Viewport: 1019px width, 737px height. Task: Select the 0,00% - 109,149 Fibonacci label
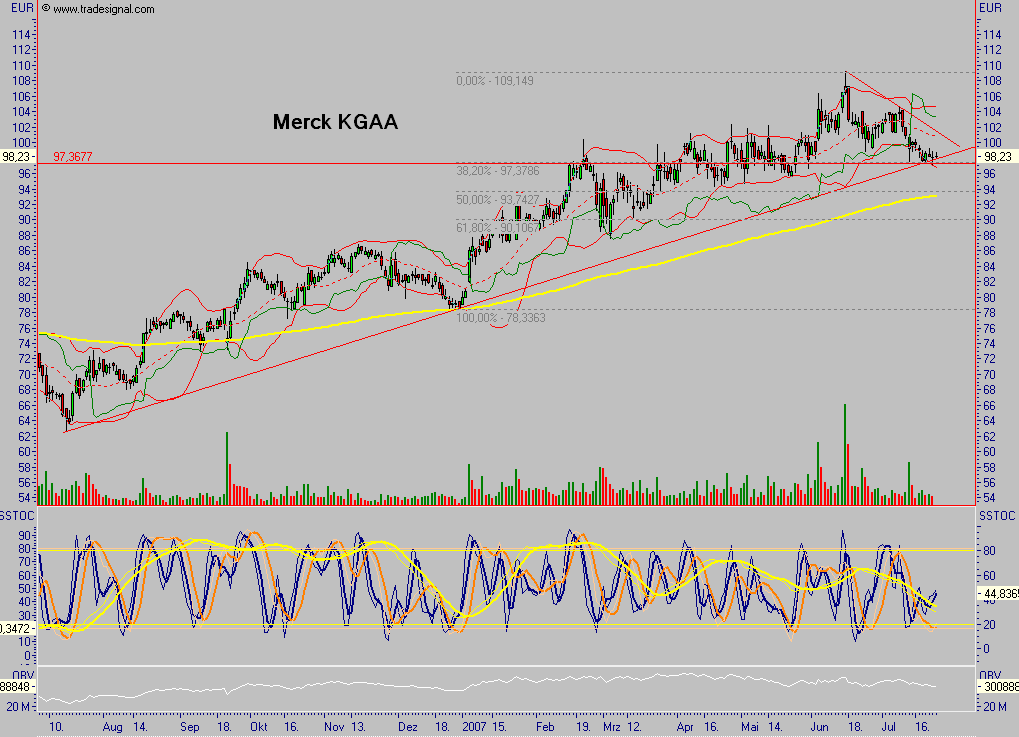495,80
